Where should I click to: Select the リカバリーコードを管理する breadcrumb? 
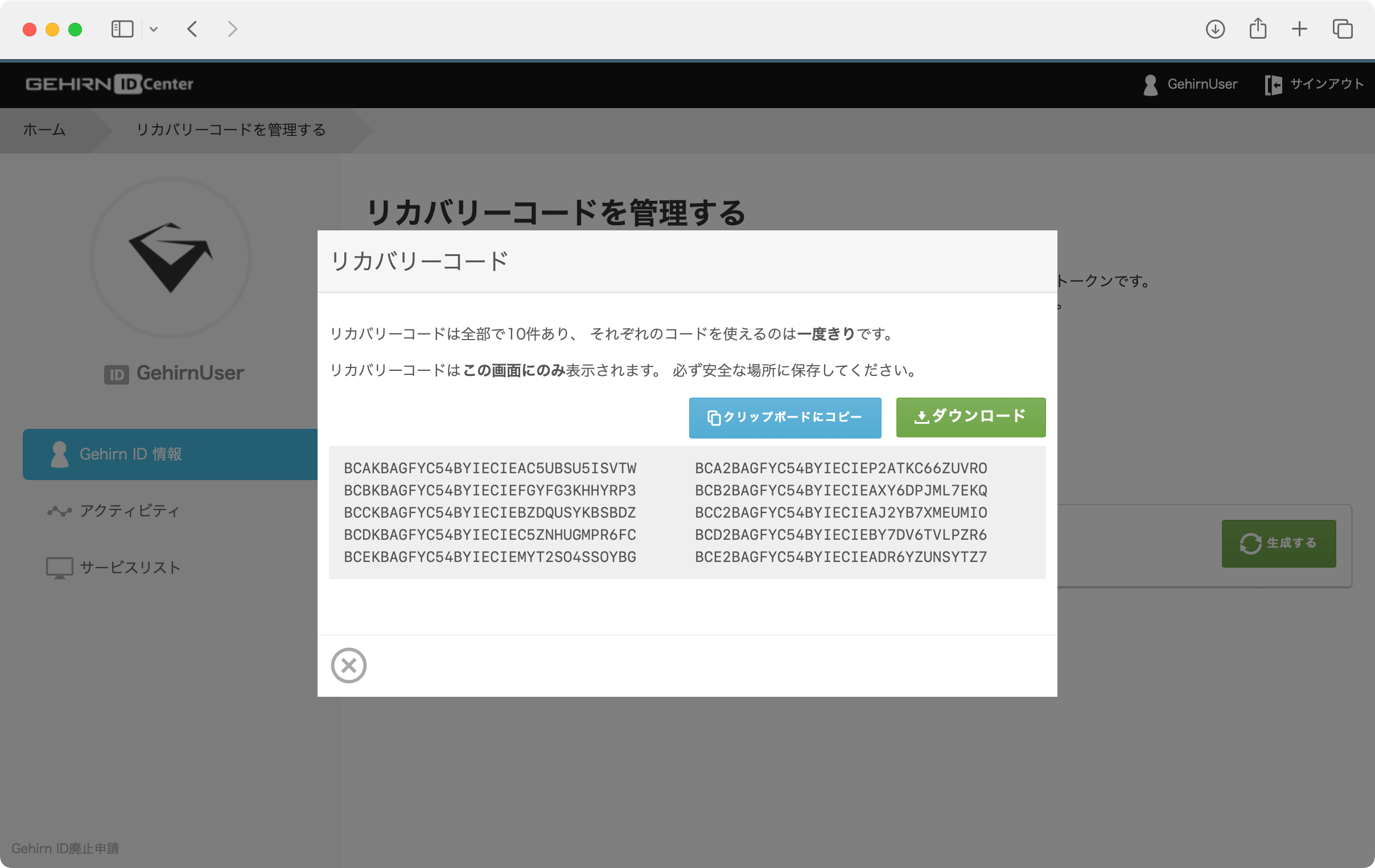coord(231,130)
